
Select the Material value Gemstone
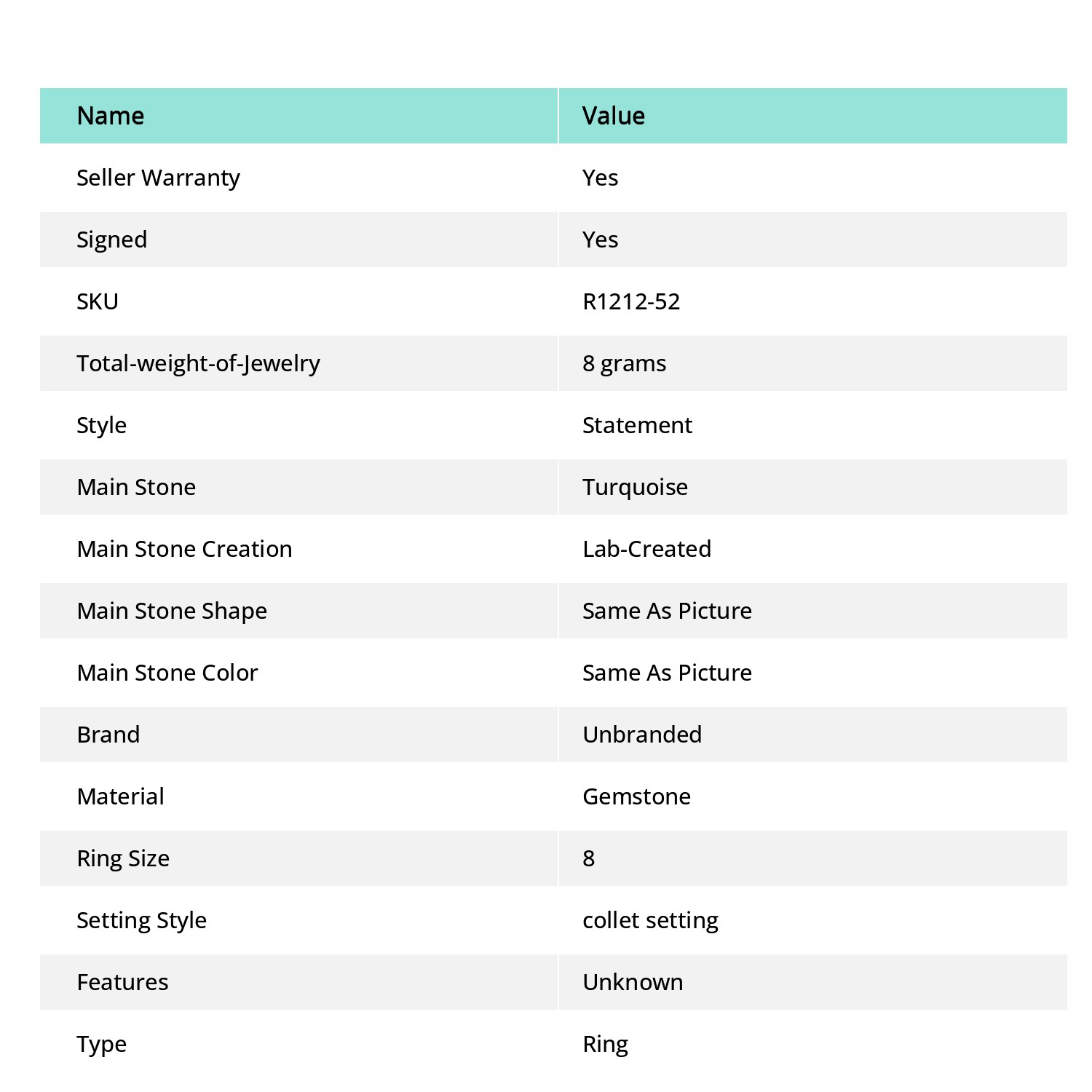pyautogui.click(x=636, y=796)
